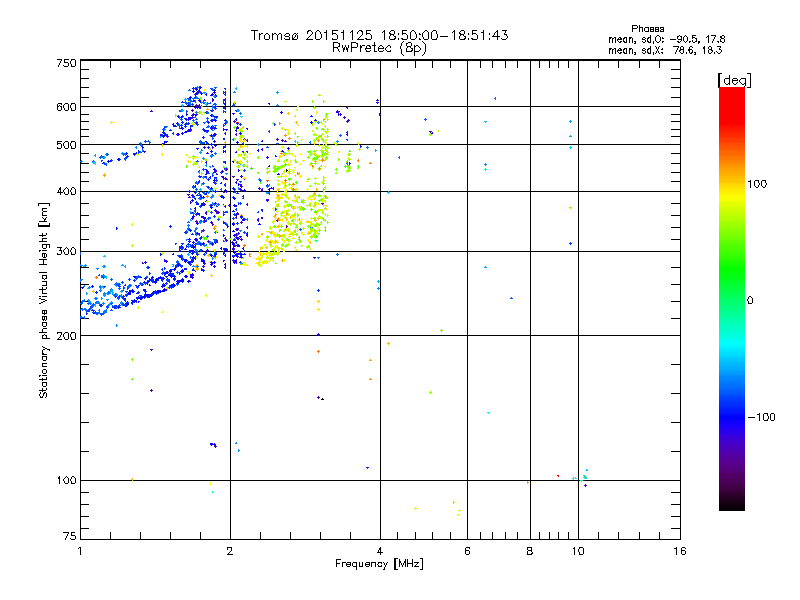The image size is (800, 600).
Task: Click the '400' y-axis tick label
Action: 67,192
